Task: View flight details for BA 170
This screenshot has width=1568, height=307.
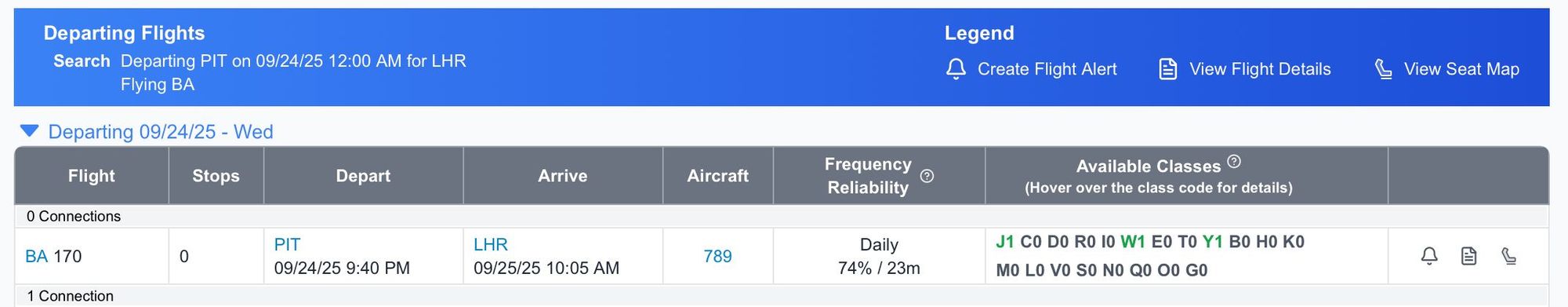Action: pyautogui.click(x=1468, y=256)
